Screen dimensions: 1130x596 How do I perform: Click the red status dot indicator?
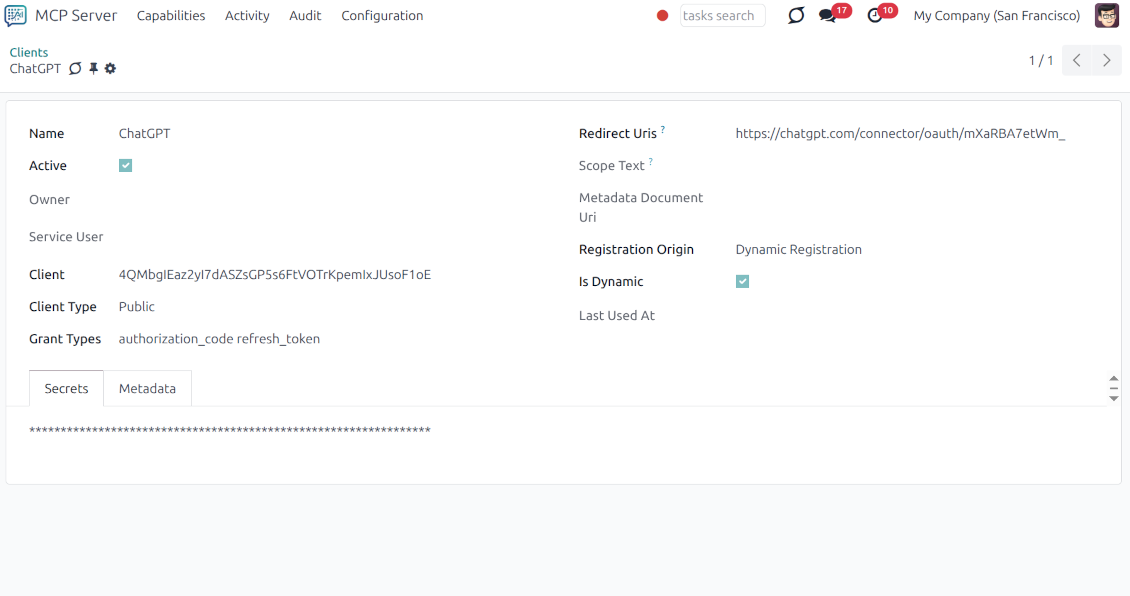(661, 16)
